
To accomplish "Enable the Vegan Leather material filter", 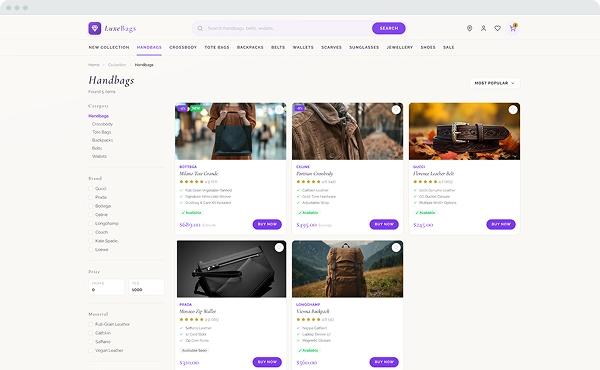I will (x=91, y=350).
